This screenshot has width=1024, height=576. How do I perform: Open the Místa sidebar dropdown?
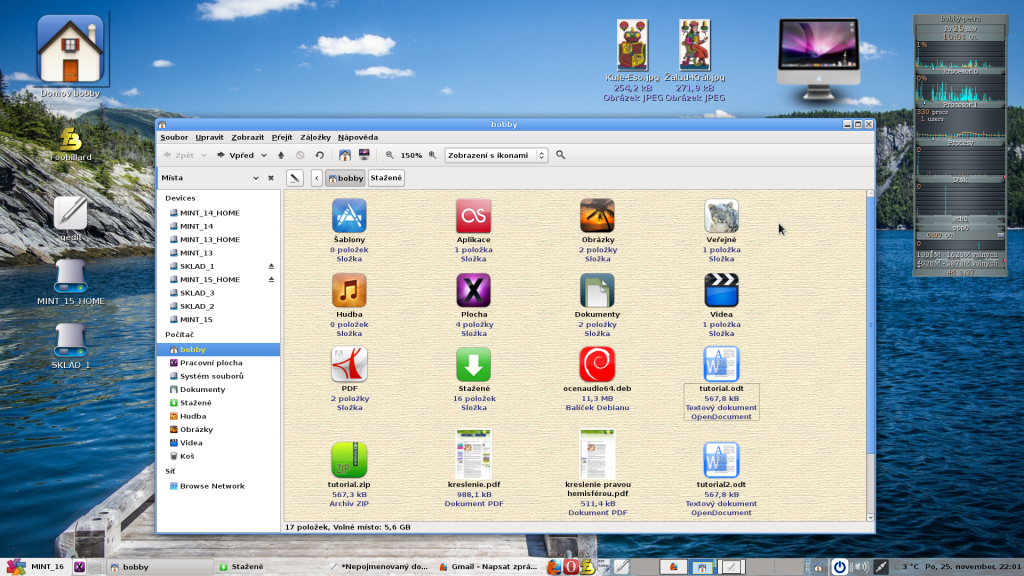(255, 178)
